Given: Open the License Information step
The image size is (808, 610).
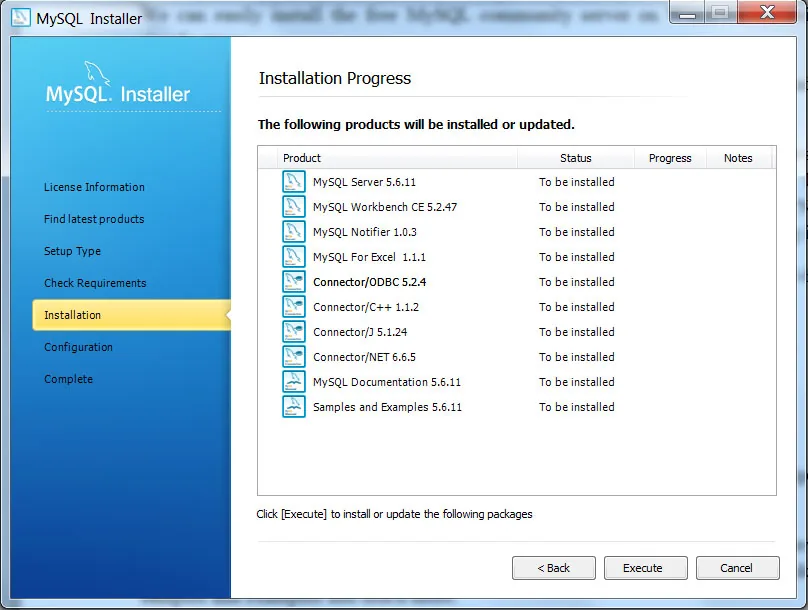Looking at the screenshot, I should (x=94, y=187).
